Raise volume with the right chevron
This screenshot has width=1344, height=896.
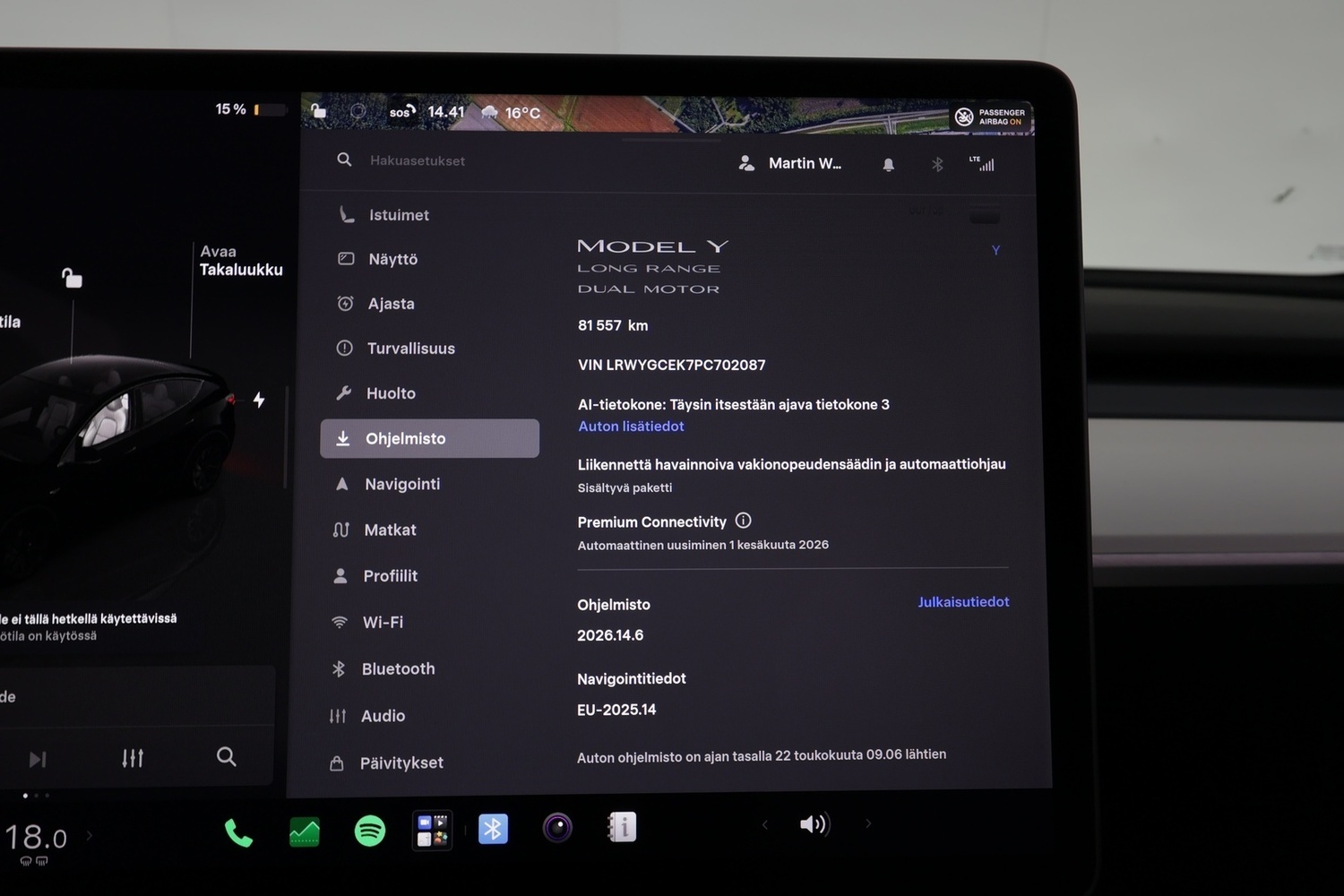click(867, 823)
